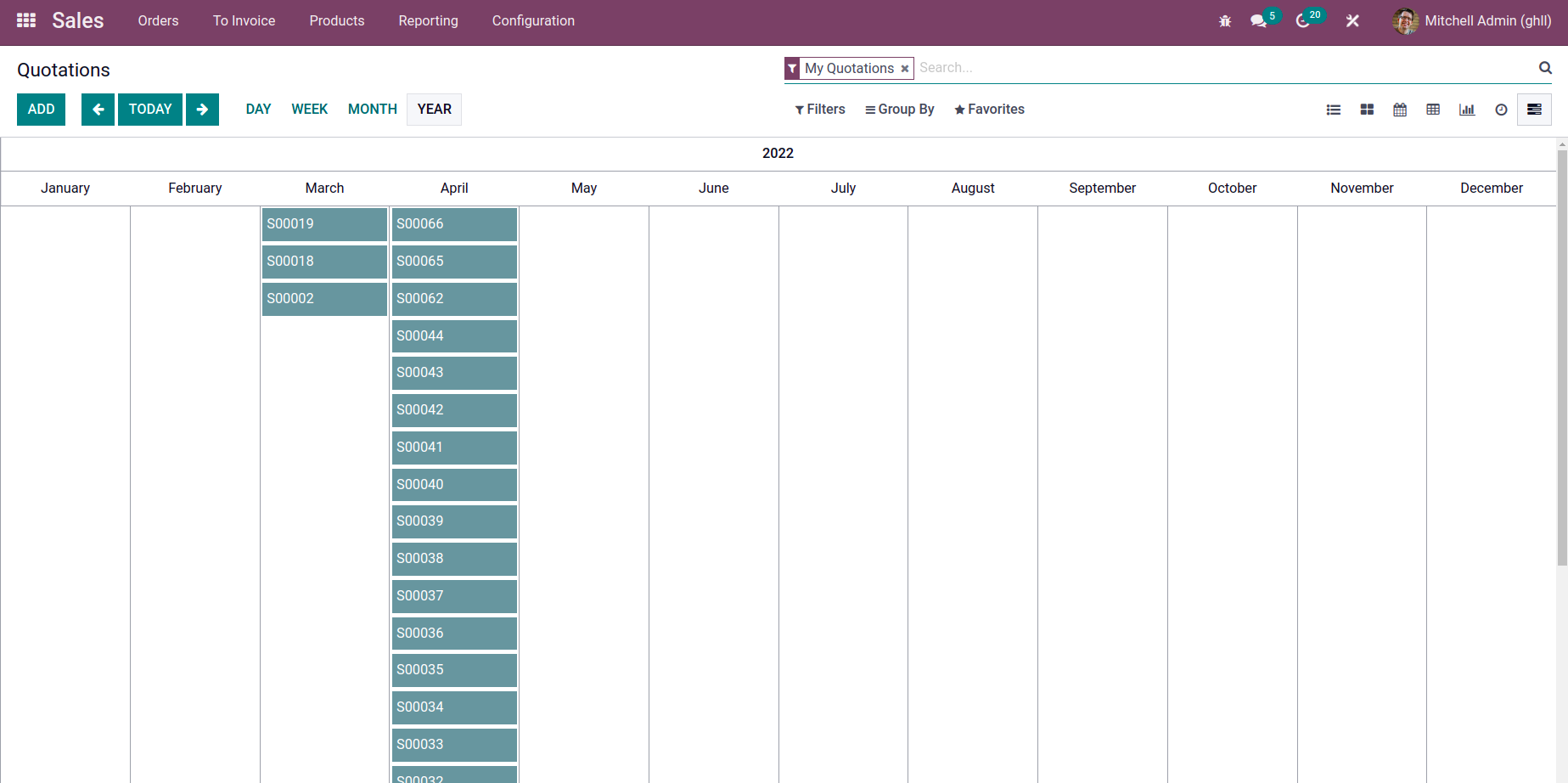Image resolution: width=1568 pixels, height=783 pixels.
Task: Switch scale to DAY
Action: click(259, 110)
